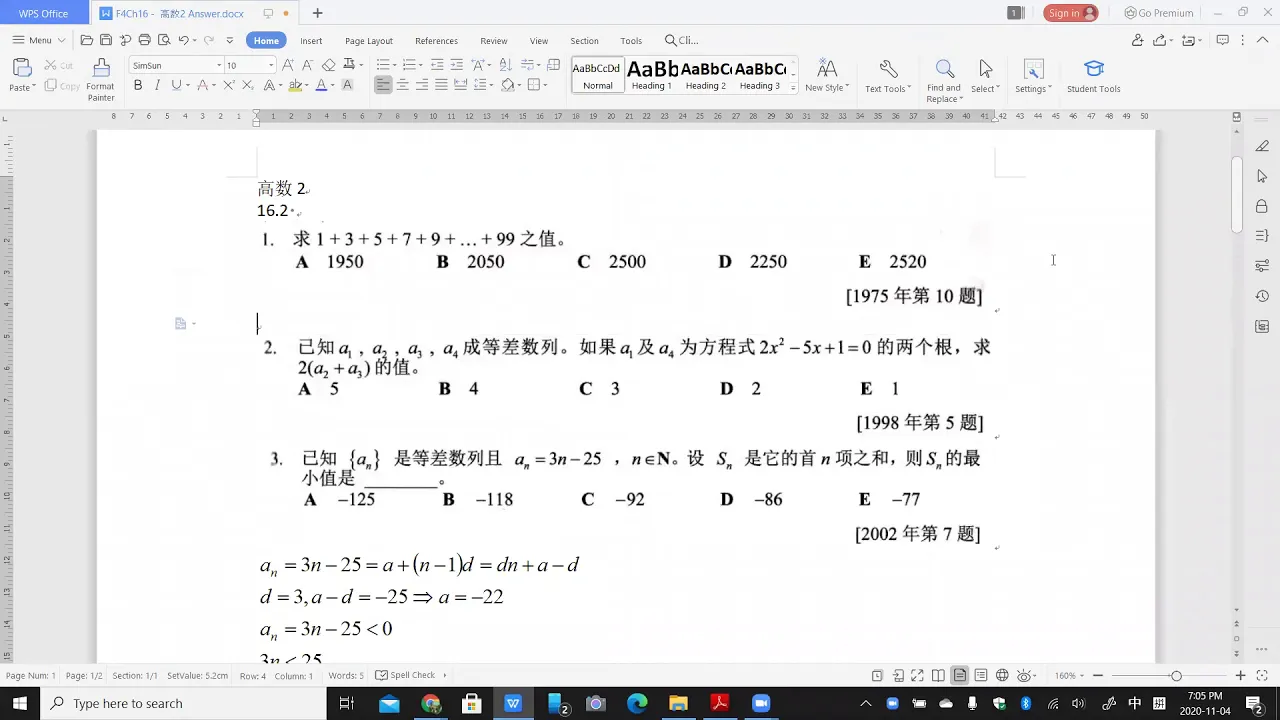The height and width of the screenshot is (720, 1280).
Task: Open the Text Tools wrench icon
Action: pos(888,69)
